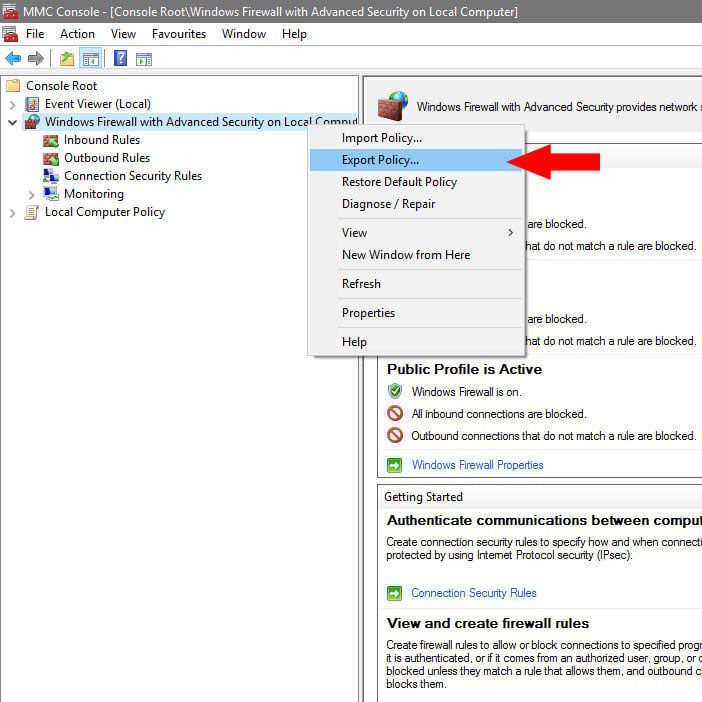Screen dimensions: 702x702
Task: Collapse the Windows Firewall with Advanced Security node
Action: 13,122
